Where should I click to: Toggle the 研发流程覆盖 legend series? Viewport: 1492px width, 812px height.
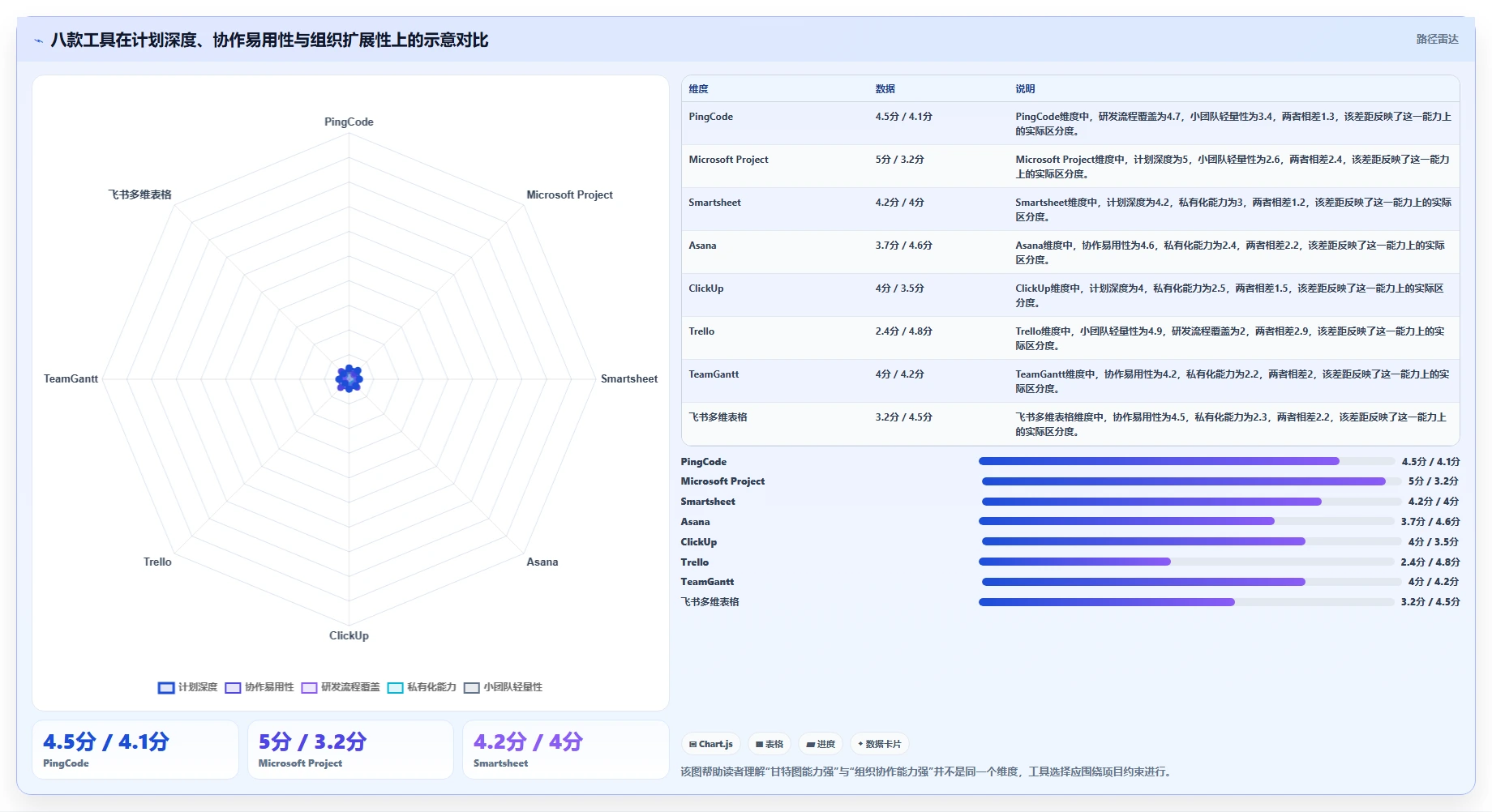click(x=340, y=687)
